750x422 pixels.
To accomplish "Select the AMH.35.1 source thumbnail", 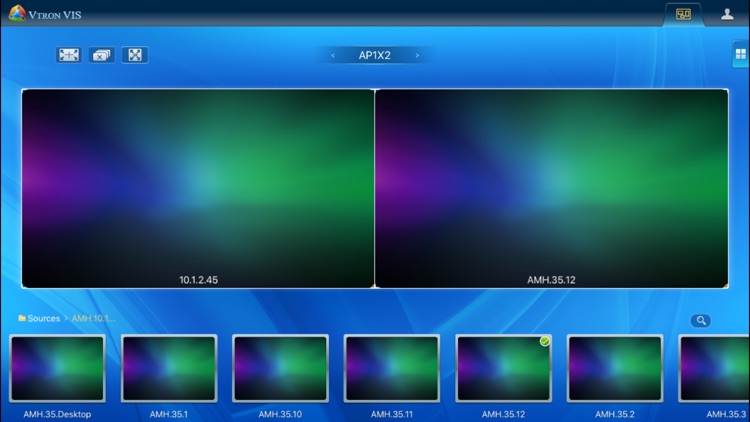I will point(169,368).
